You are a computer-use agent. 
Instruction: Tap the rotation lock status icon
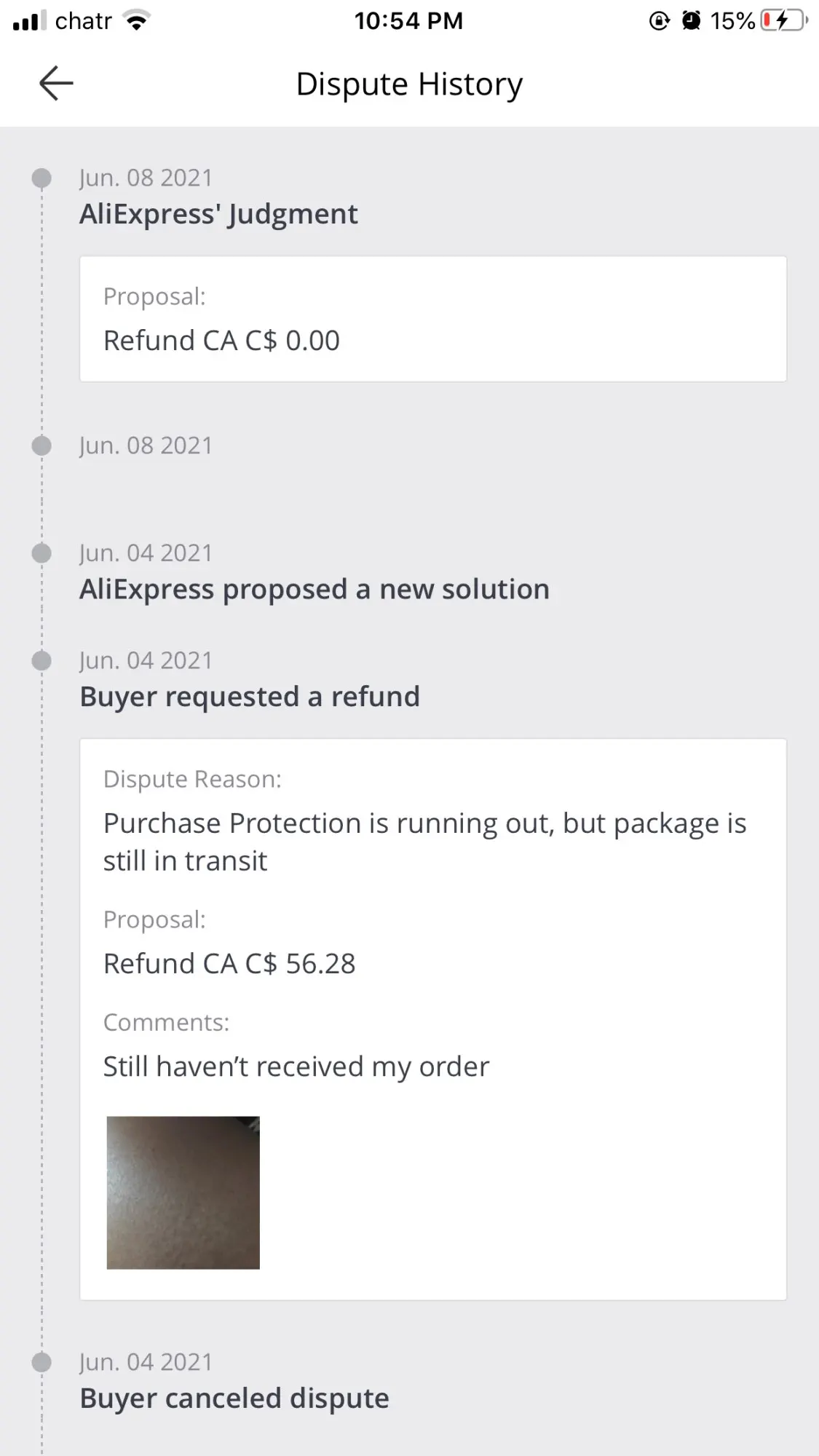pos(659,20)
